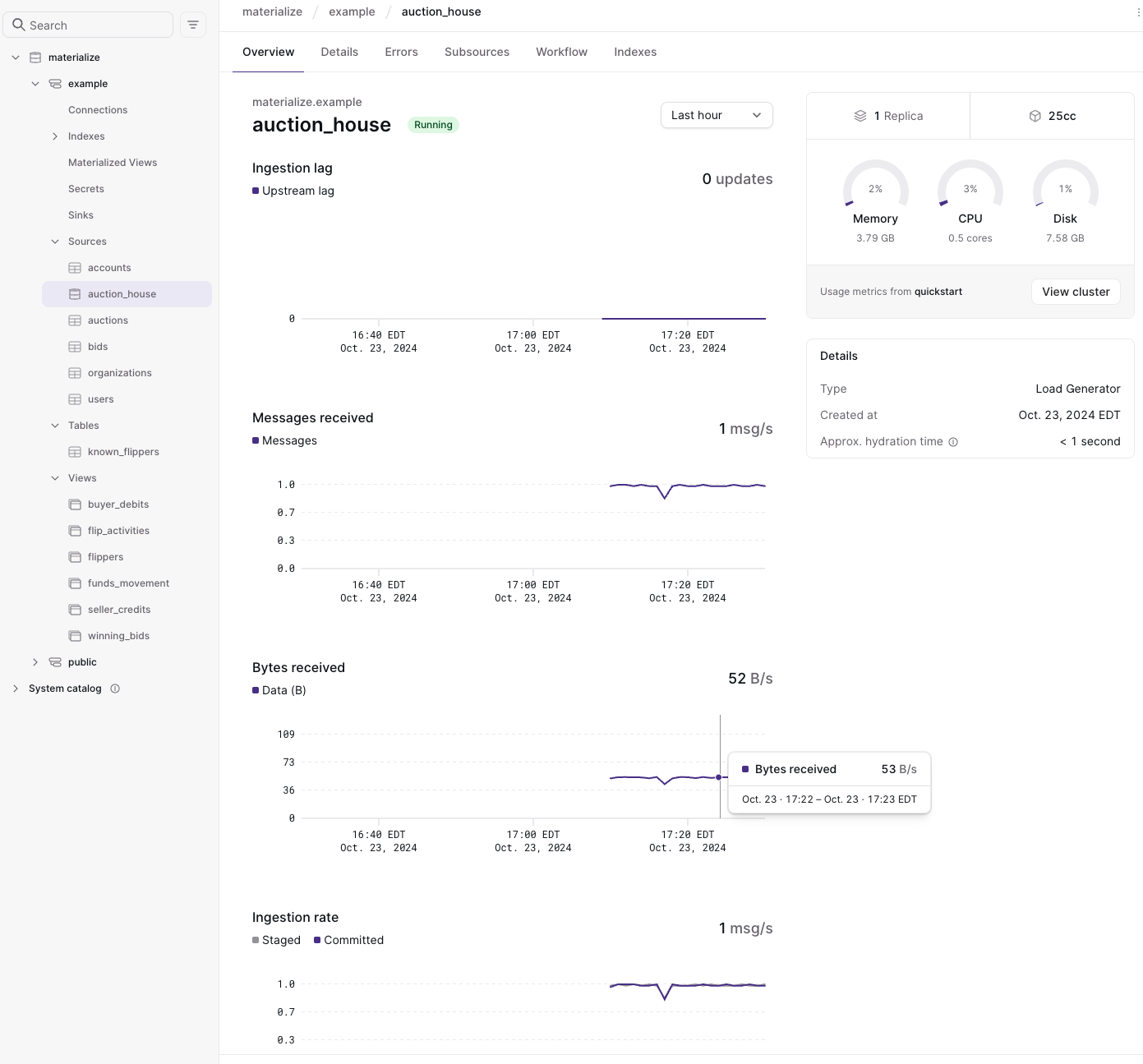Image resolution: width=1143 pixels, height=1064 pixels.
Task: Click the schema icon next to example
Action: [x=55, y=83]
